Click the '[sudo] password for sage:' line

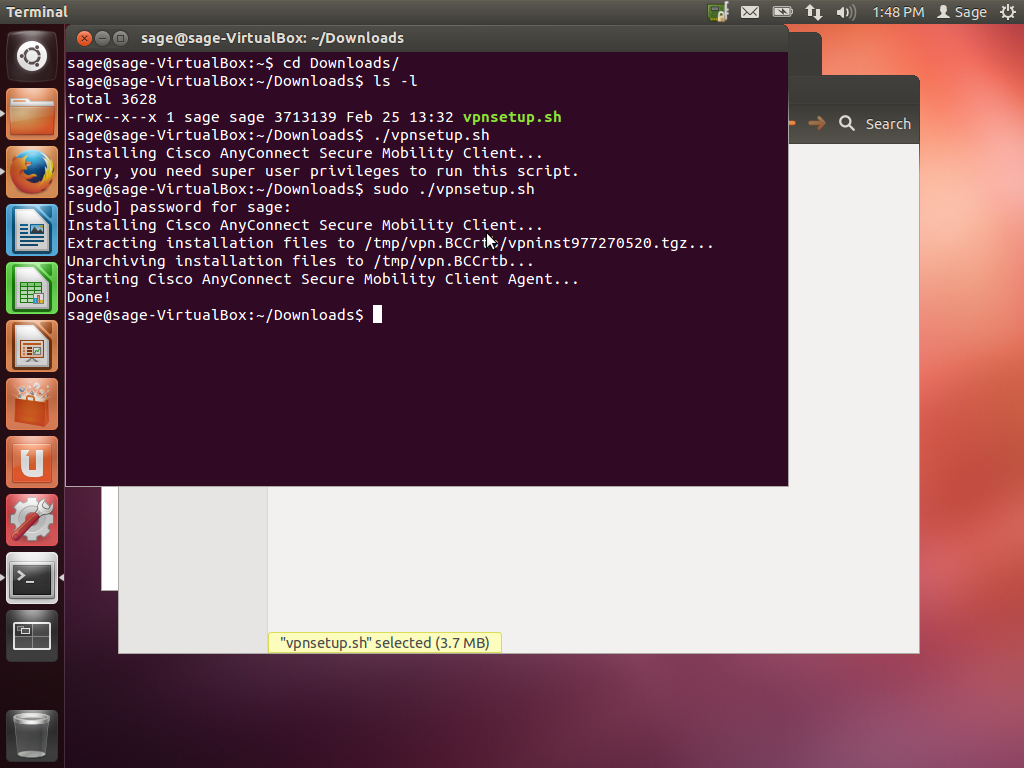179,207
